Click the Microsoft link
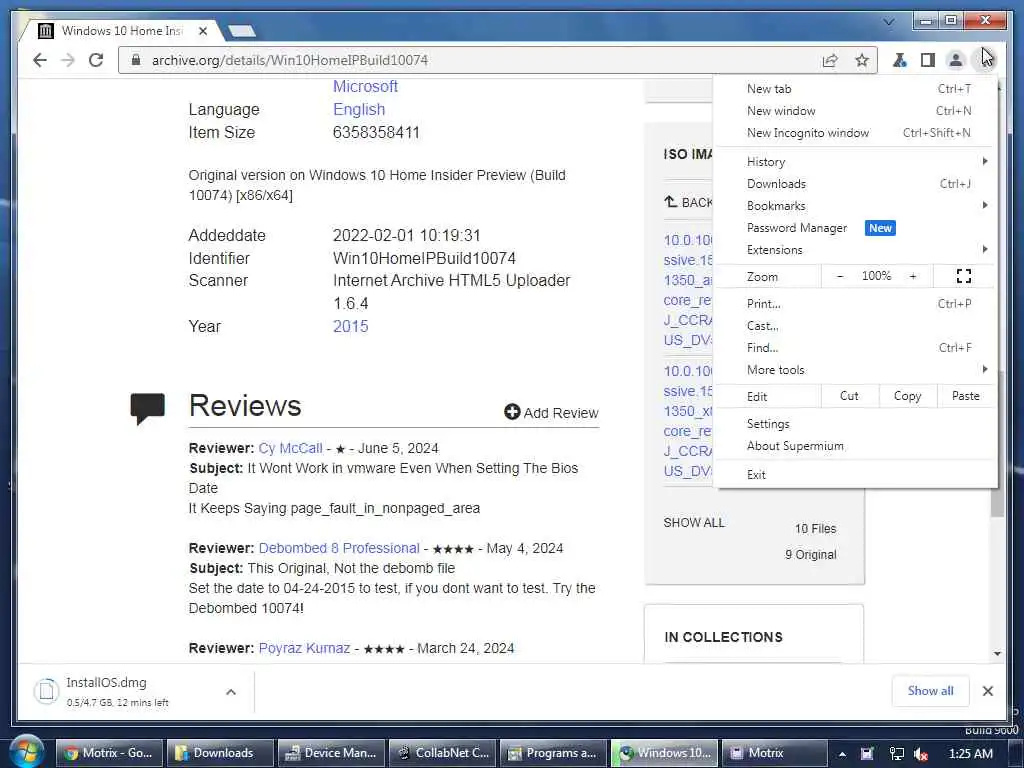The width and height of the screenshot is (1024, 768). (x=365, y=86)
